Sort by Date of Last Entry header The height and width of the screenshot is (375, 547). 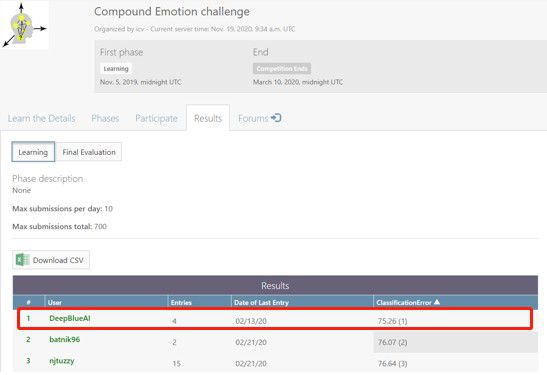pos(261,302)
